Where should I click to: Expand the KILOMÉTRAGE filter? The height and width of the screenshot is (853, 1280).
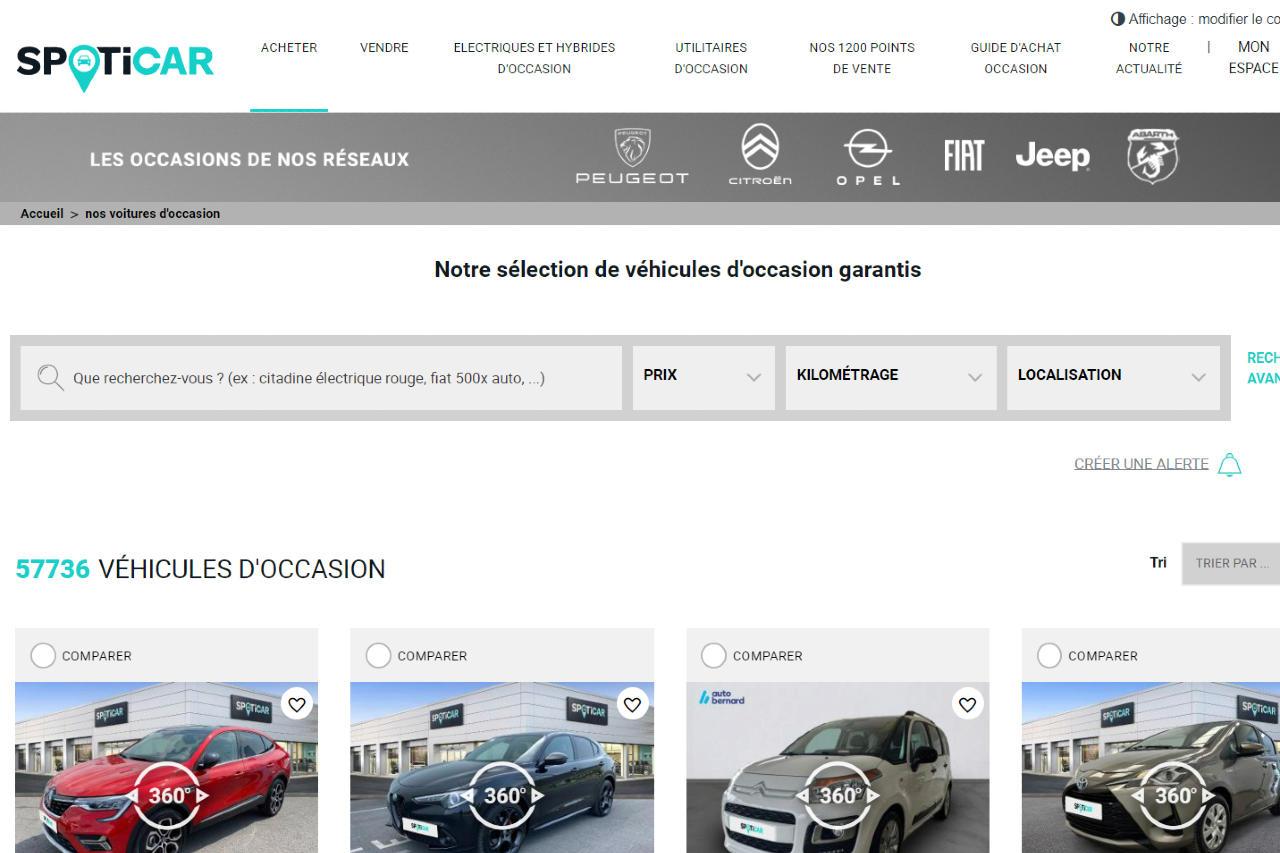tap(888, 376)
